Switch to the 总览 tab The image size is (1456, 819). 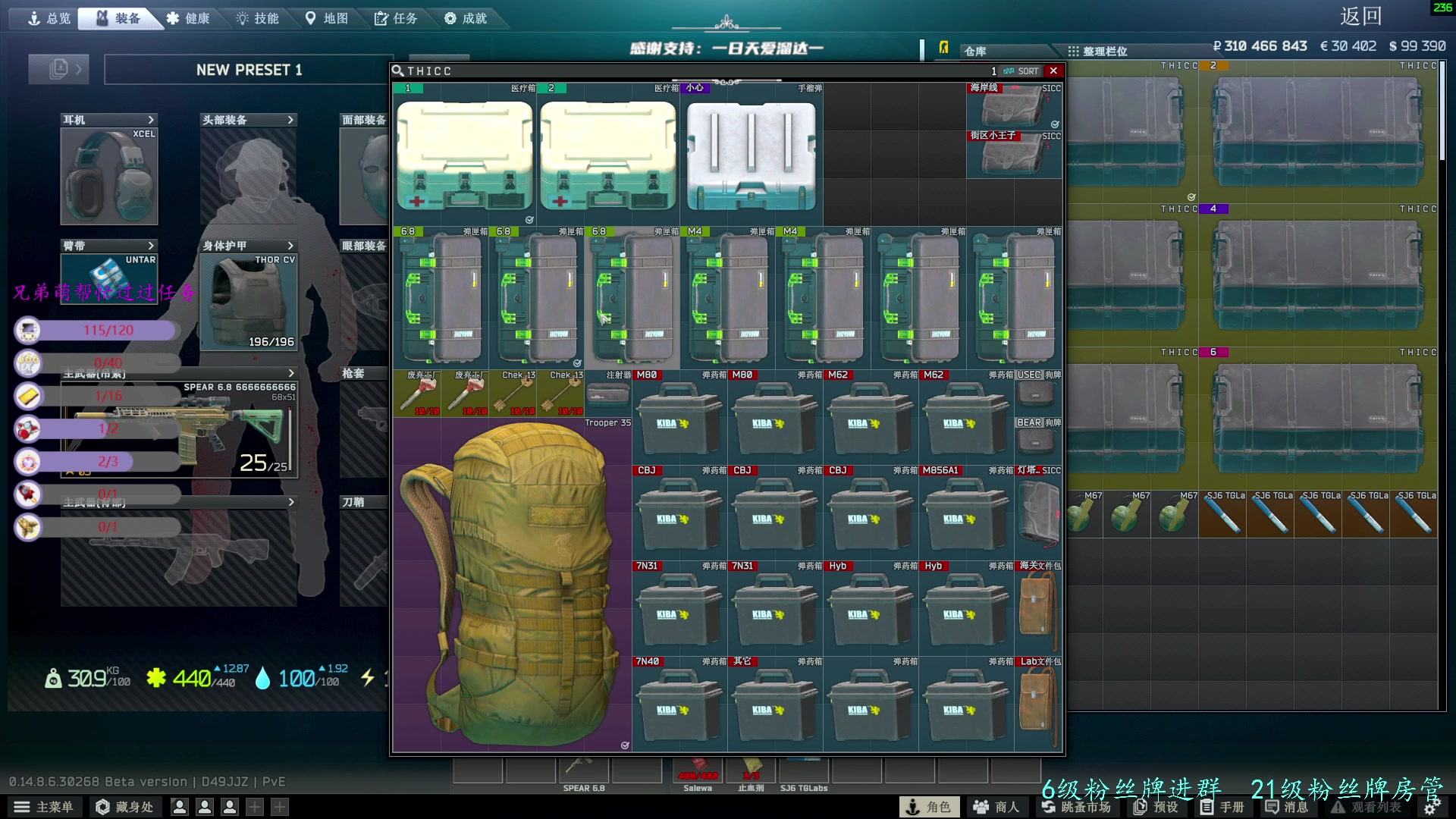(x=50, y=18)
